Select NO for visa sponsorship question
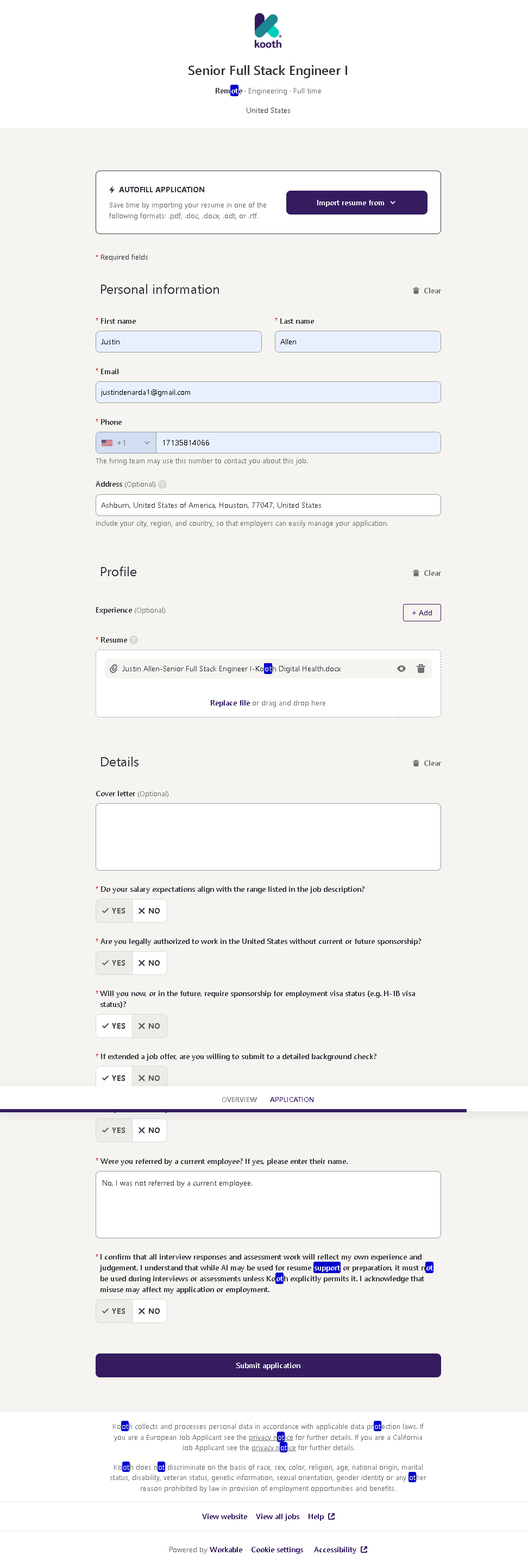Image resolution: width=528 pixels, height=1568 pixels. (x=149, y=1025)
